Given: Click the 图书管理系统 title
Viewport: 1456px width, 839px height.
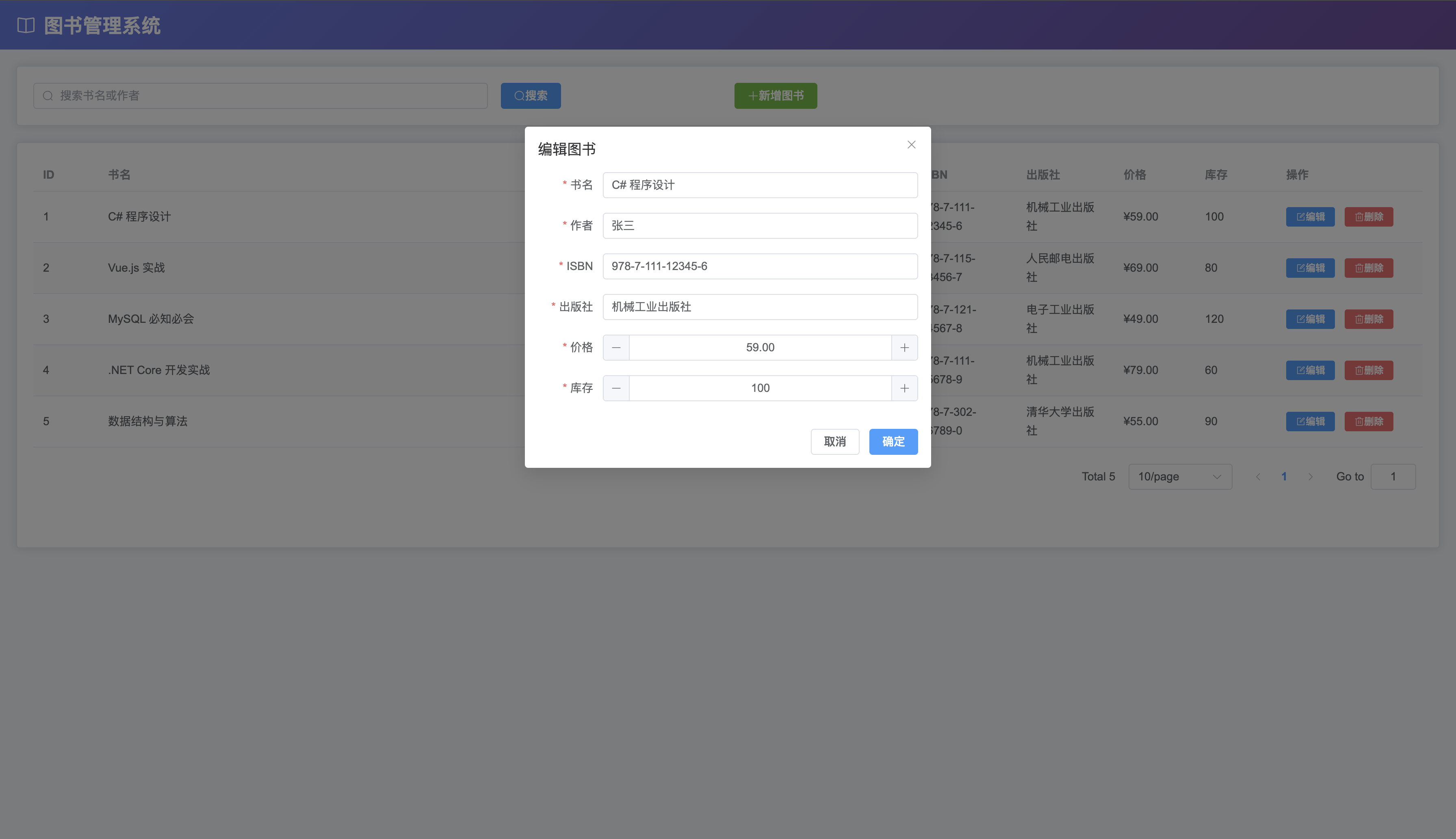Looking at the screenshot, I should coord(103,25).
